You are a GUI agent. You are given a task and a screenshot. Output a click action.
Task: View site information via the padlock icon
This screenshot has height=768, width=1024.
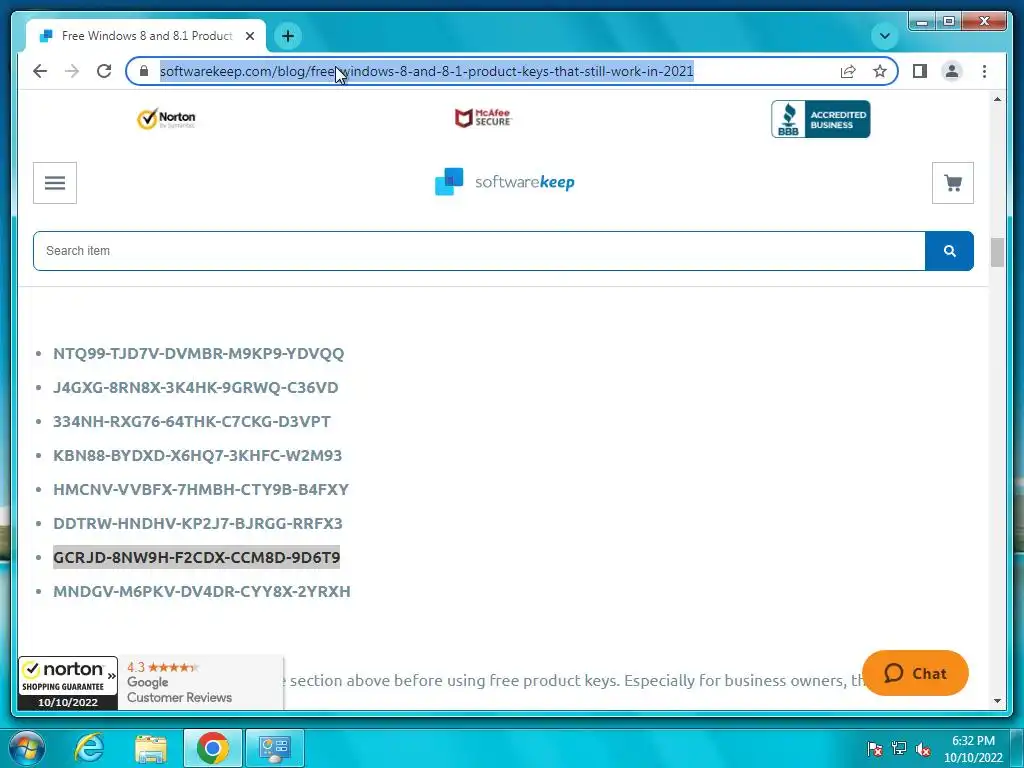[x=144, y=71]
